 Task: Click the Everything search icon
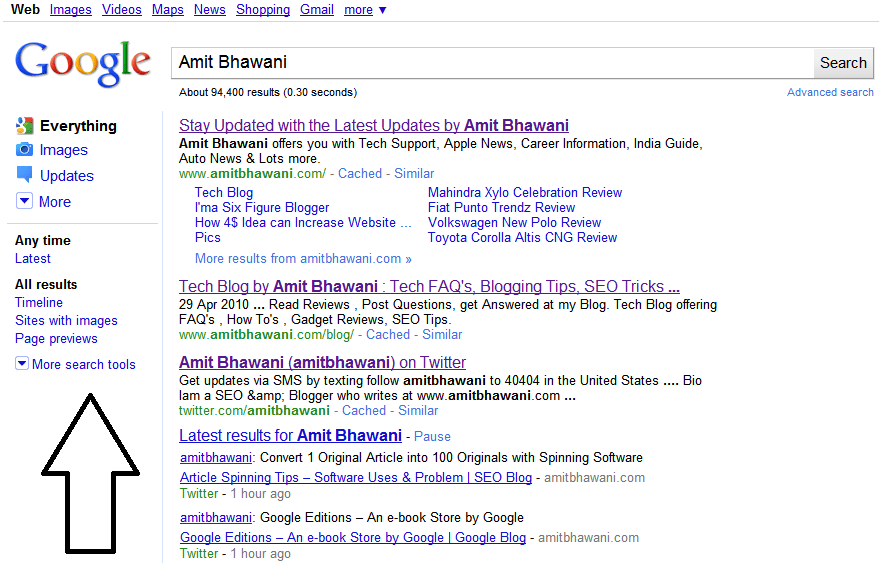click(25, 126)
